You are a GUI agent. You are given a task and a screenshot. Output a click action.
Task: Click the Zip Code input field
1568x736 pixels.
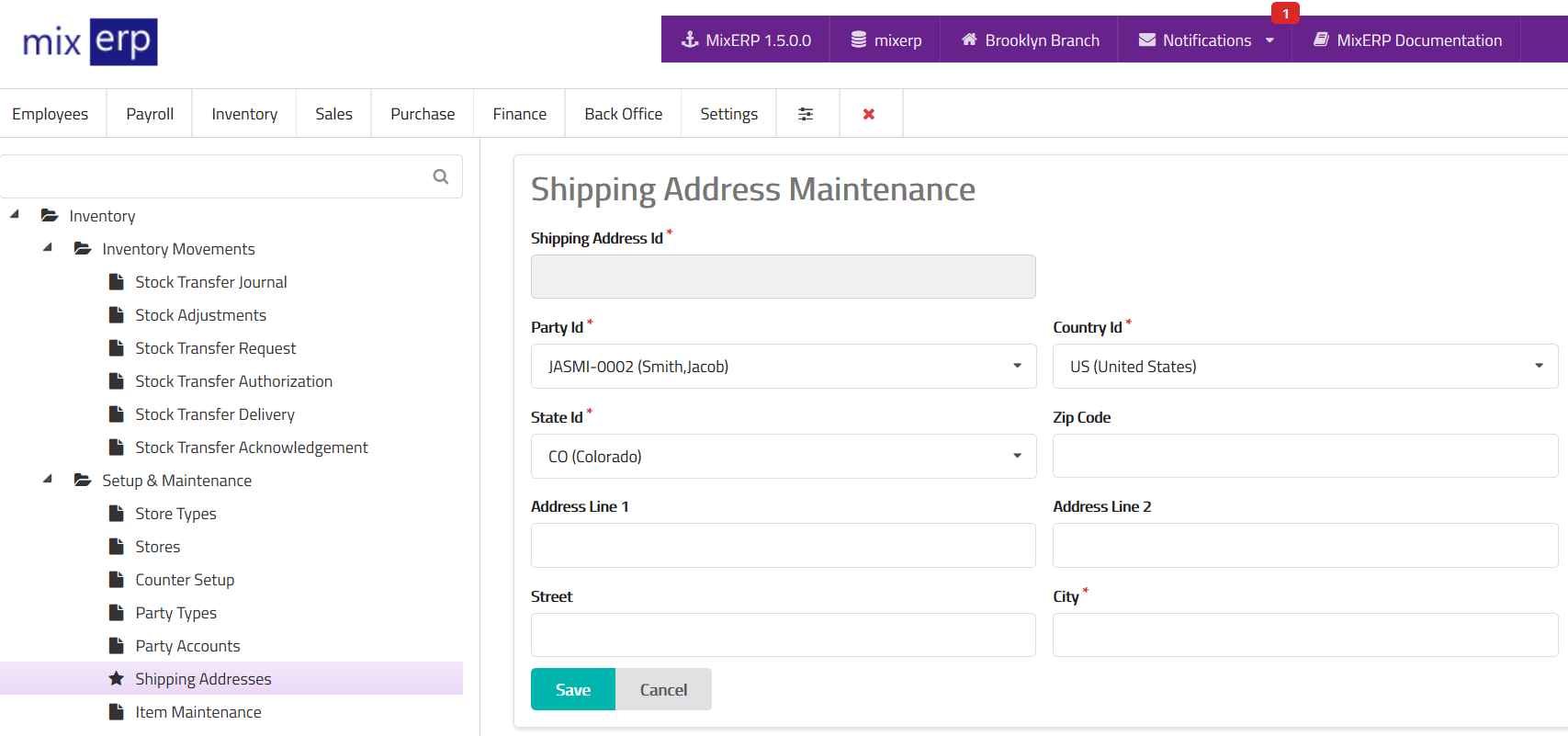[1304, 457]
